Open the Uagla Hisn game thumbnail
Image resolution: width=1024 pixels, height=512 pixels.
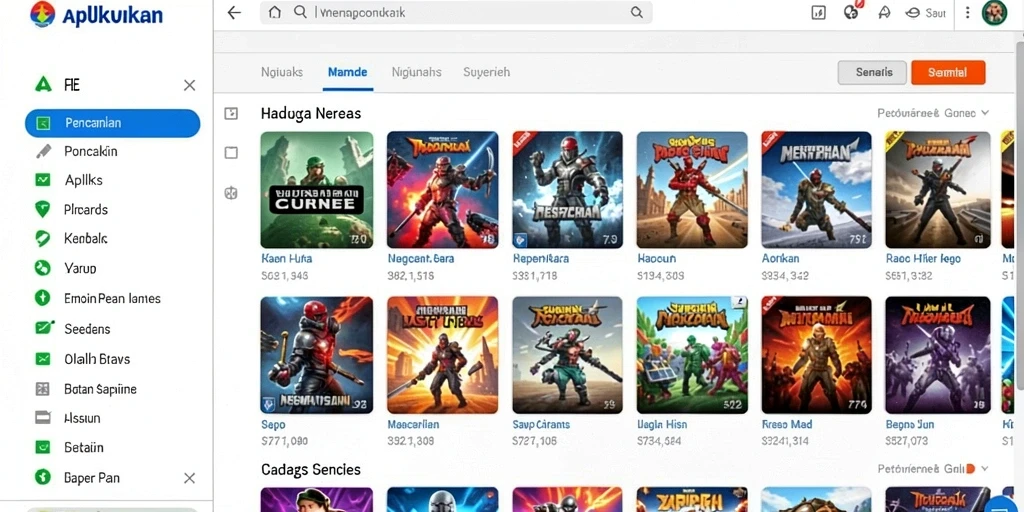coord(692,355)
